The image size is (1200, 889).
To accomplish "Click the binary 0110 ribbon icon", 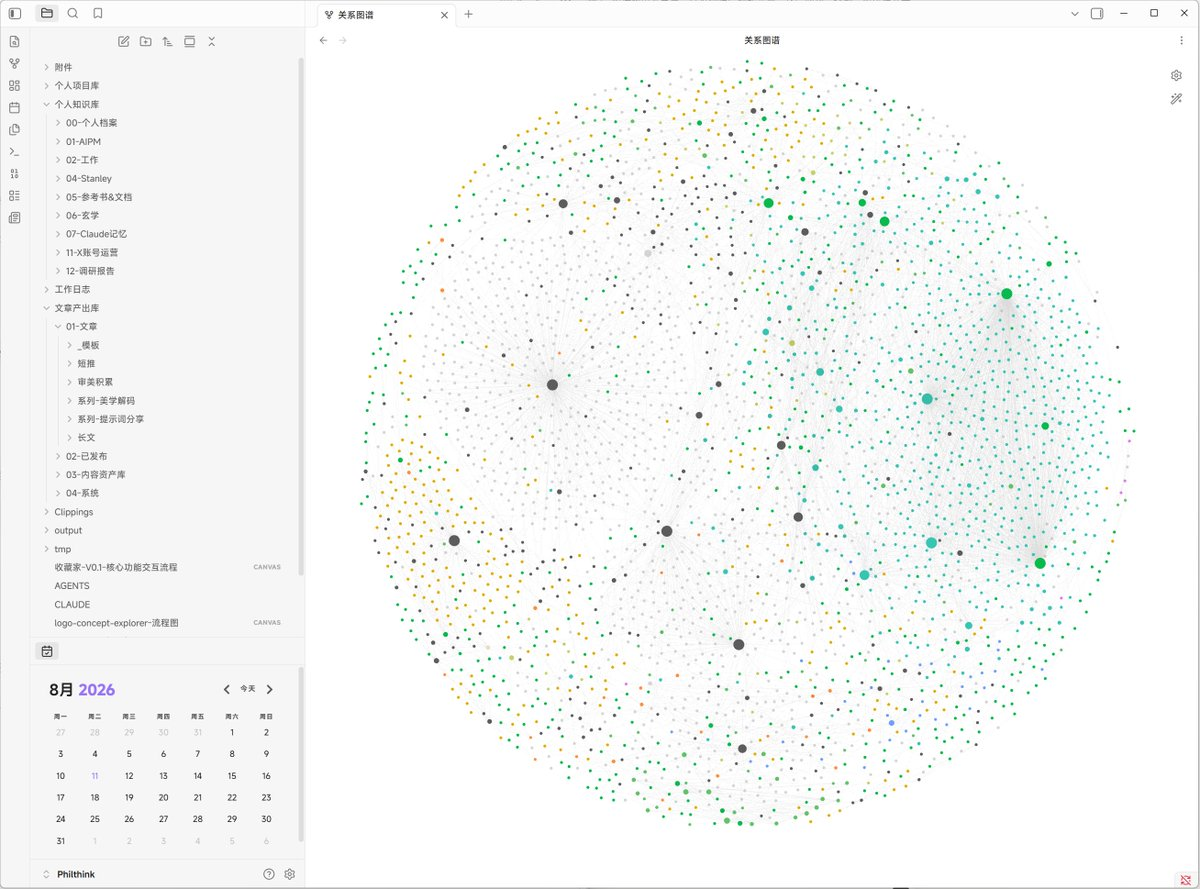I will 14,174.
